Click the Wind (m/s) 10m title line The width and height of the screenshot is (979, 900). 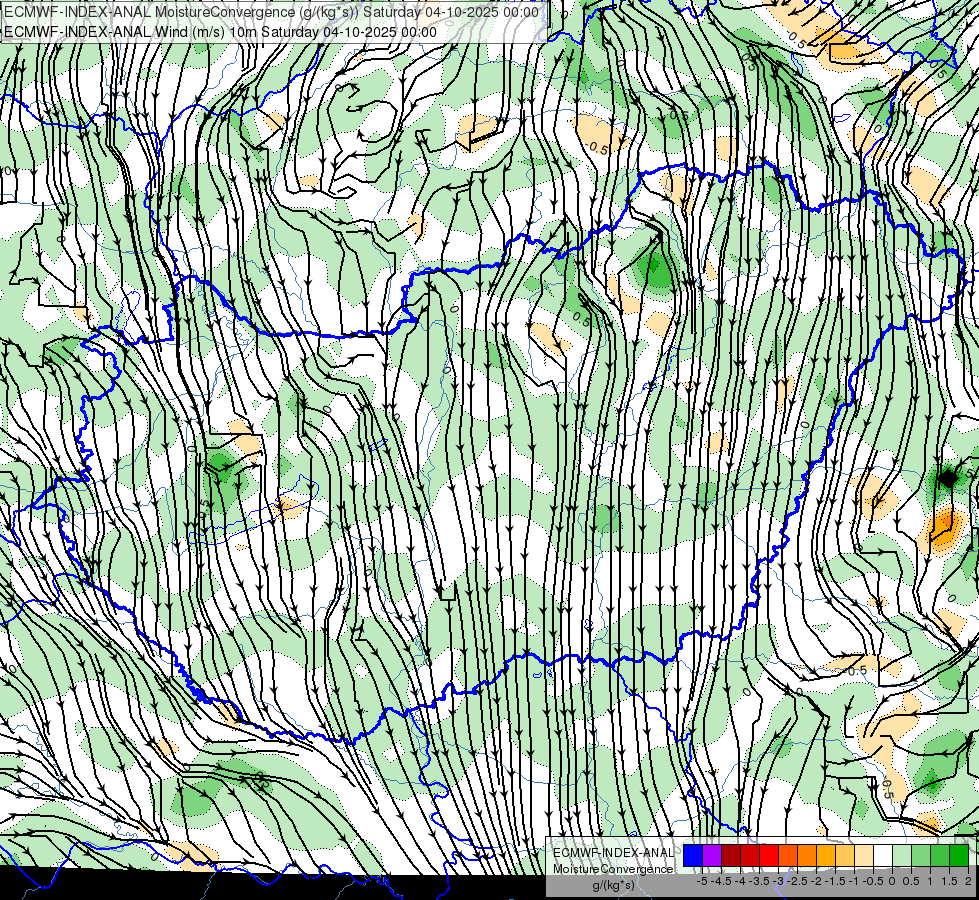click(220, 32)
